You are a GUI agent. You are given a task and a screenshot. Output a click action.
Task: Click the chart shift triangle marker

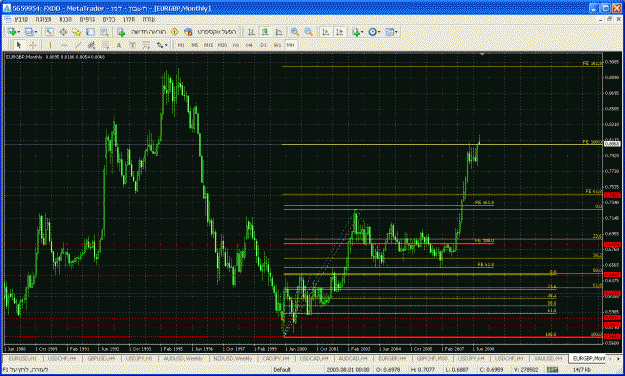[x=482, y=54]
